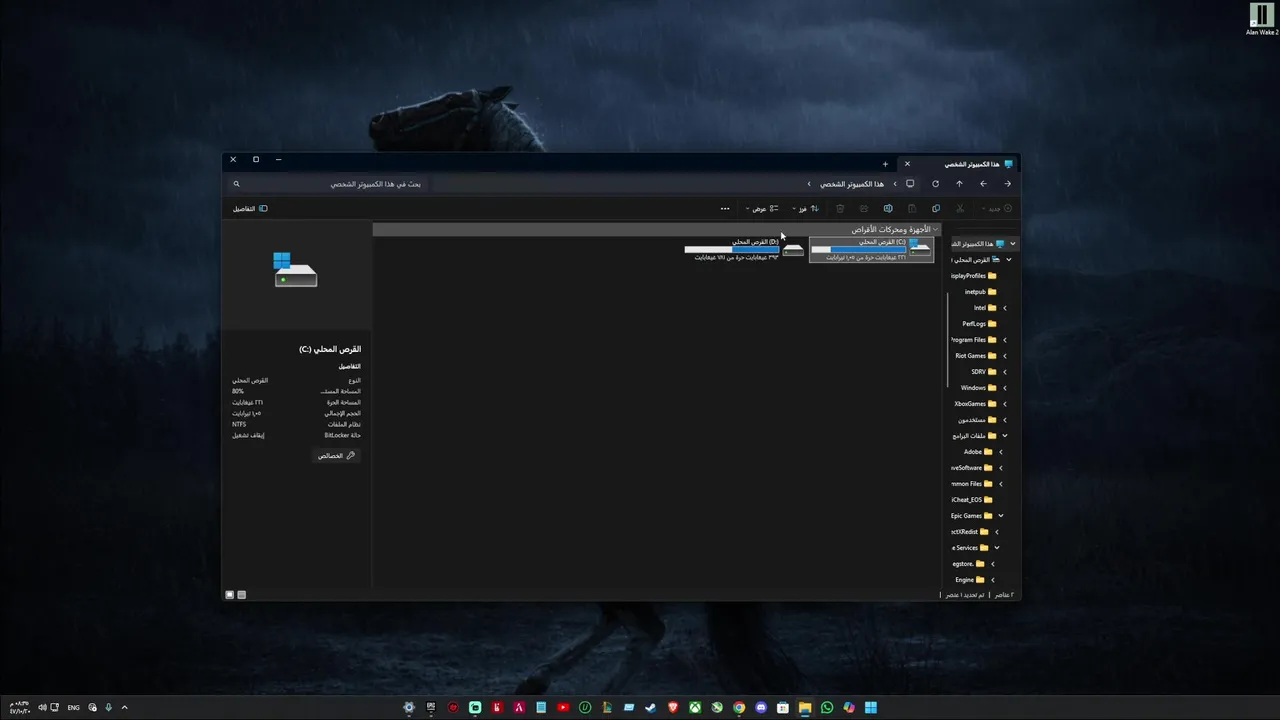Select the This PC tab title
The image size is (1280, 720).
[972, 164]
